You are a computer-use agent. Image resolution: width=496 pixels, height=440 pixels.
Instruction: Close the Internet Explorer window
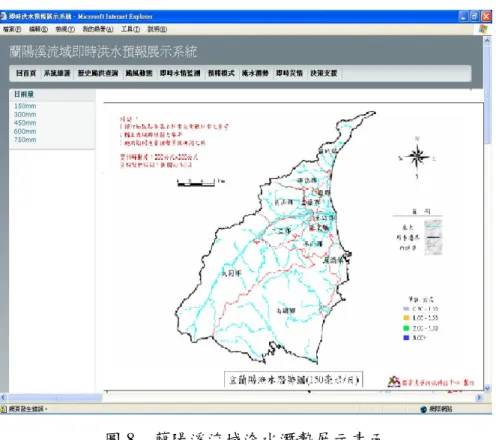486,16
